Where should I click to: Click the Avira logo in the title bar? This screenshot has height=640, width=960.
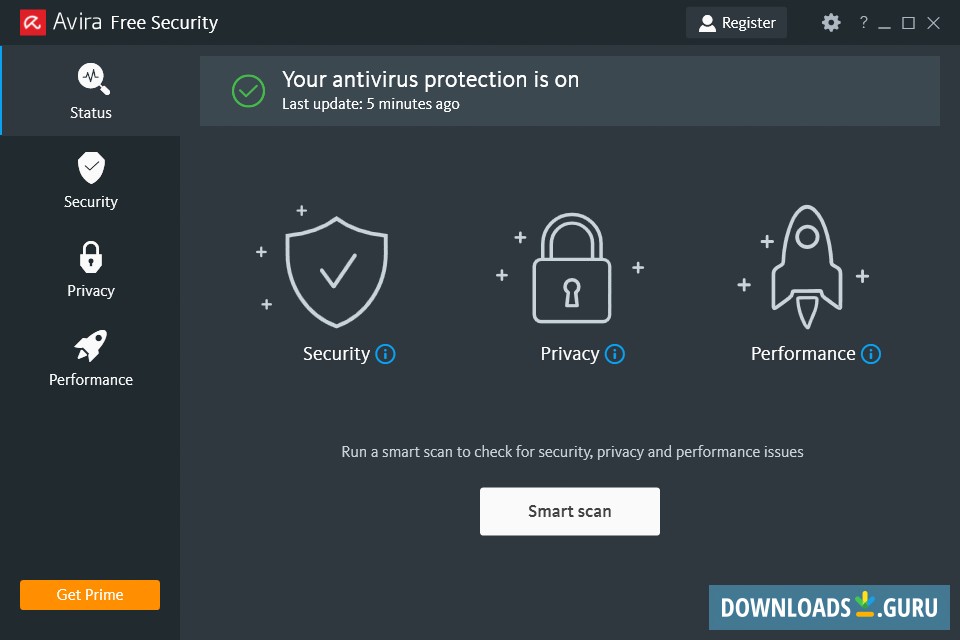(x=31, y=21)
